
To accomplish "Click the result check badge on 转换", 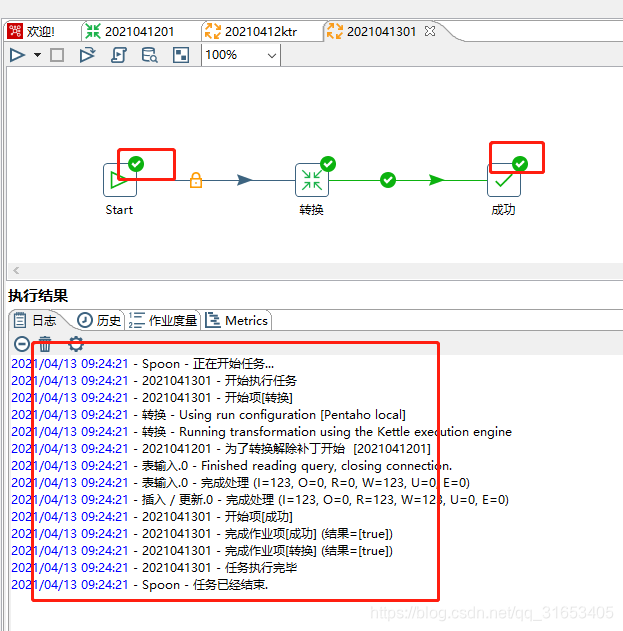I will [x=328, y=164].
